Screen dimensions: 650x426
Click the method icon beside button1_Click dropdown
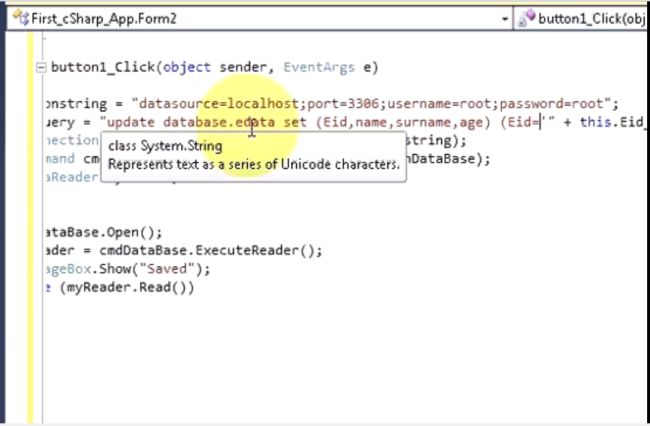coord(526,18)
